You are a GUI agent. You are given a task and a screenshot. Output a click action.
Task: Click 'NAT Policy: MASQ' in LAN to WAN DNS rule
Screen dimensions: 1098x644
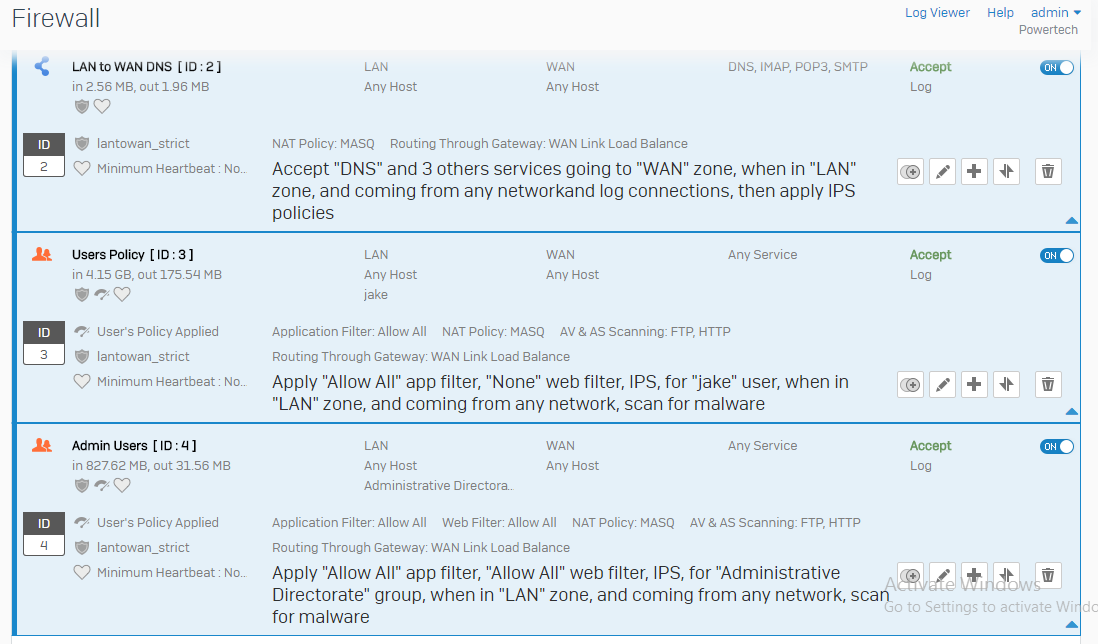click(x=323, y=144)
